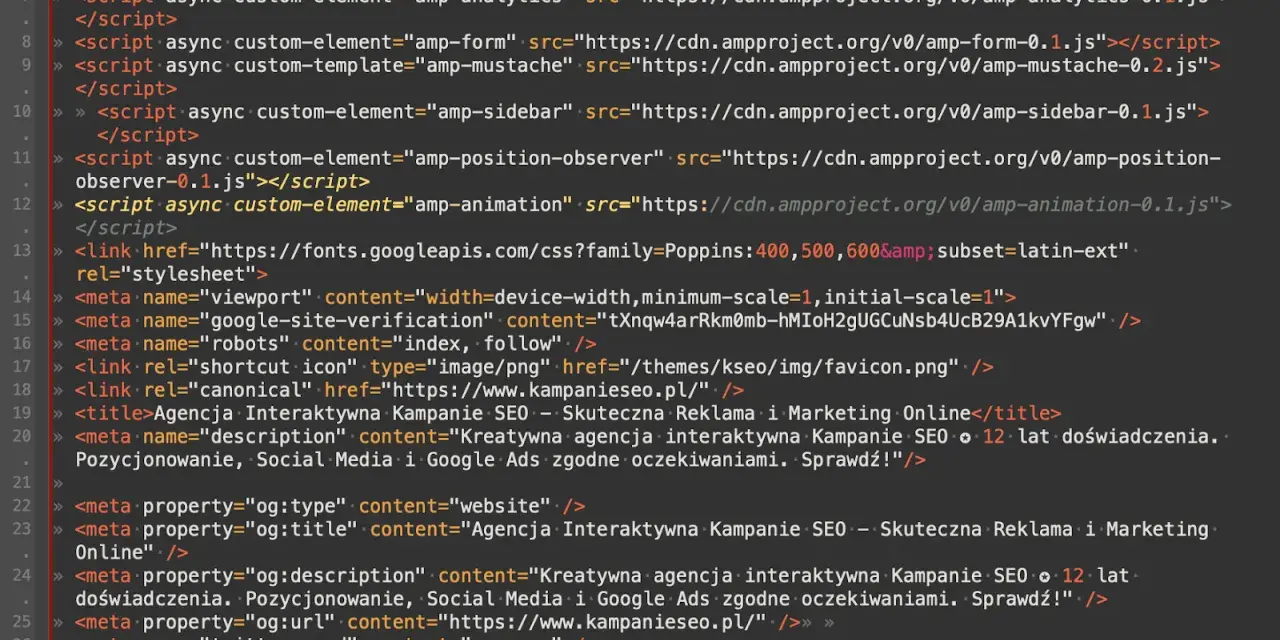Click the "website" content value
Screen dimensions: 1280x640
coord(500,505)
